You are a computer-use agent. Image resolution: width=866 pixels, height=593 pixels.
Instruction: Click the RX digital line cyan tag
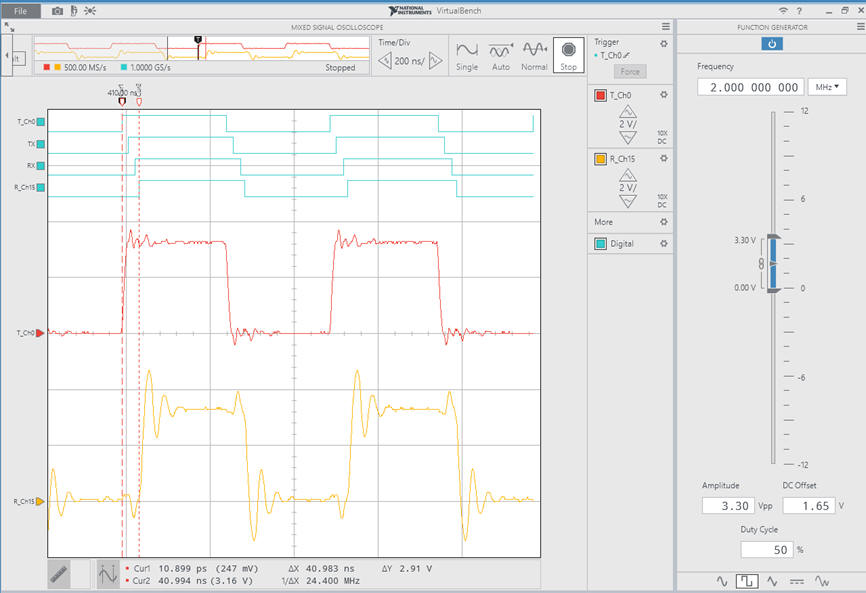[40, 166]
